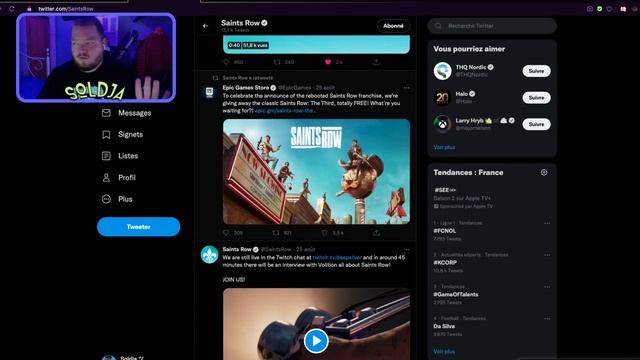The height and width of the screenshot is (360, 640).
Task: Share the top video tweet
Action: pos(376,62)
